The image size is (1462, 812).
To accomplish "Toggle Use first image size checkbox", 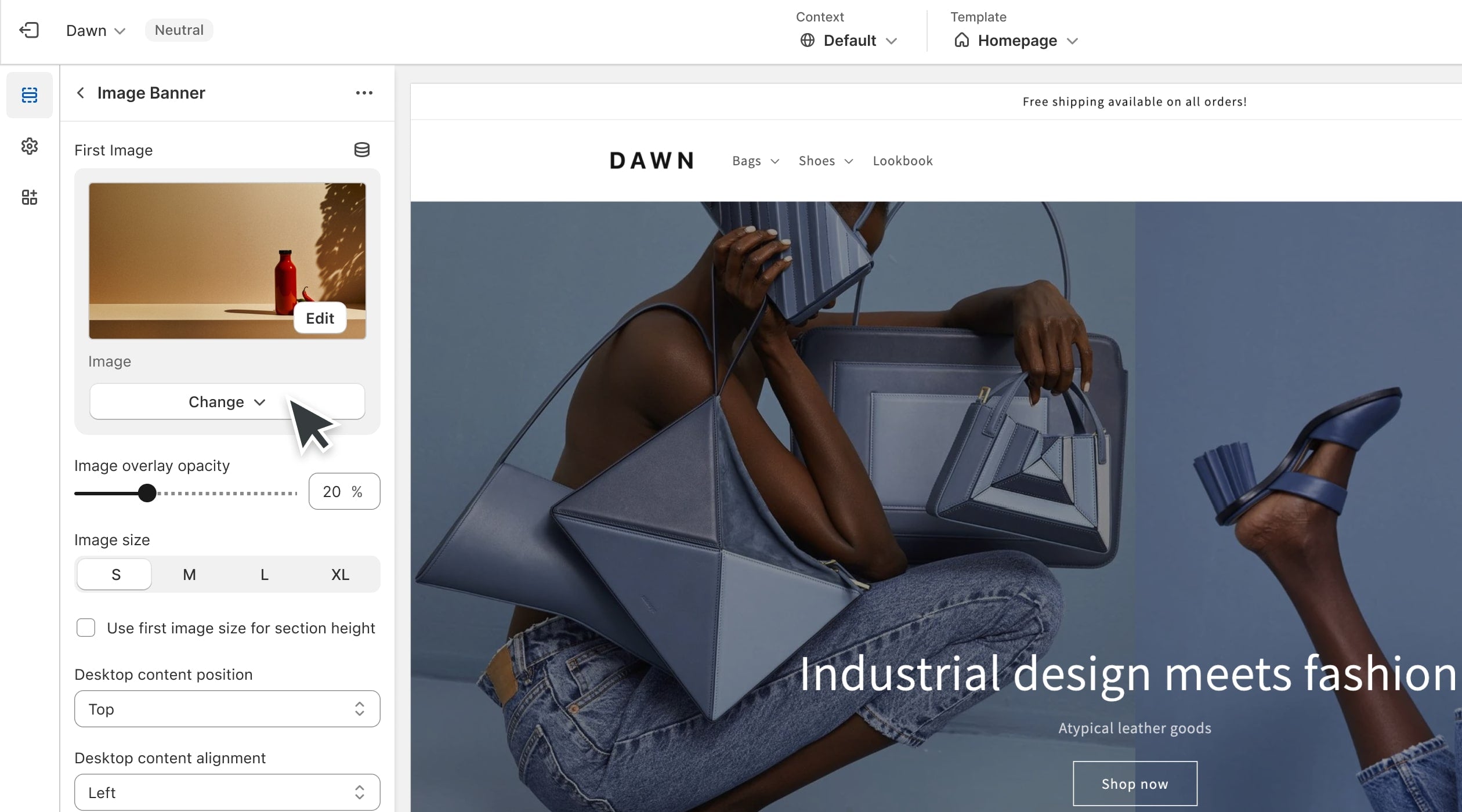I will [85, 628].
